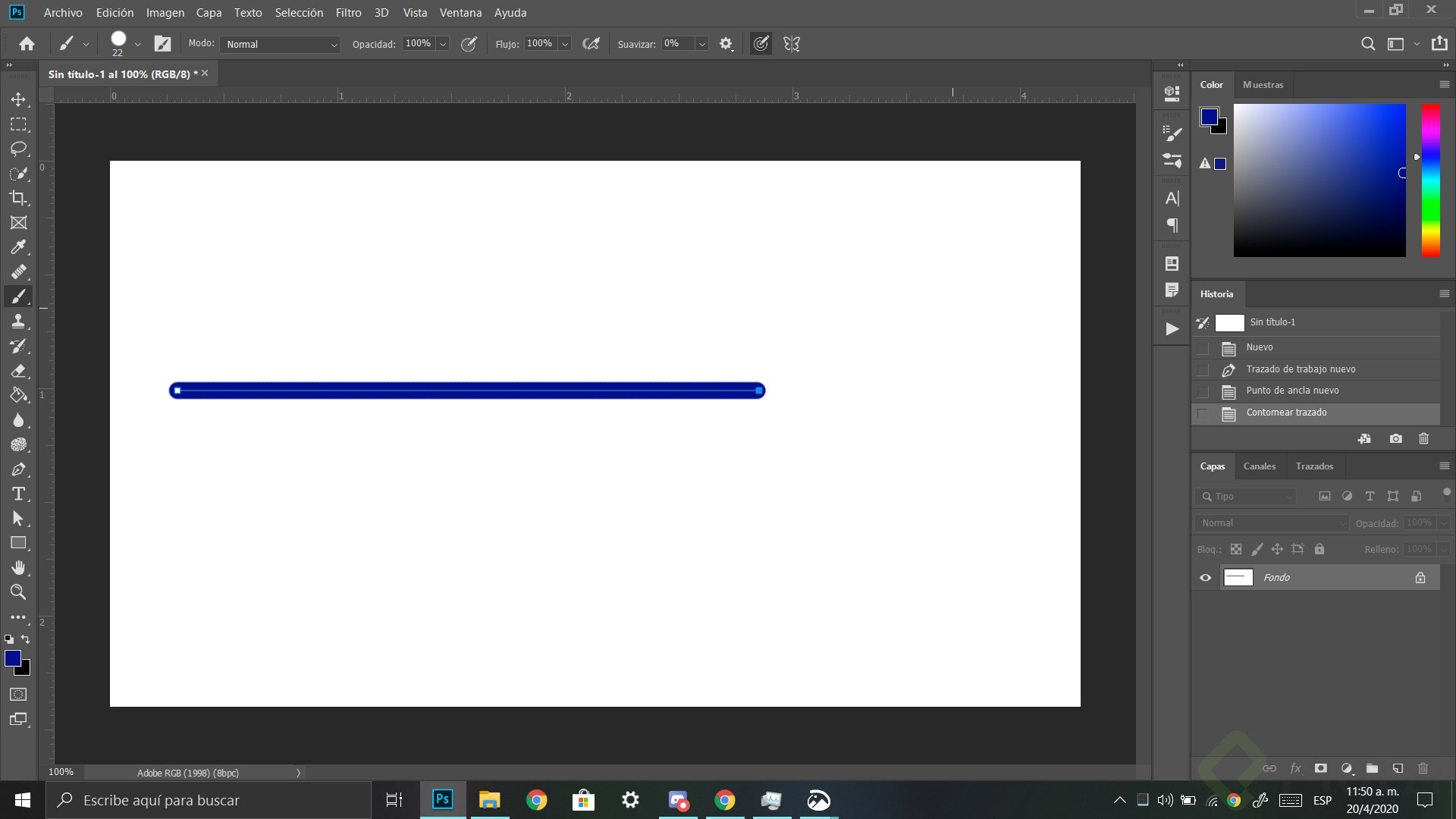Image resolution: width=1456 pixels, height=819 pixels.
Task: Open the Selección menu
Action: [299, 13]
